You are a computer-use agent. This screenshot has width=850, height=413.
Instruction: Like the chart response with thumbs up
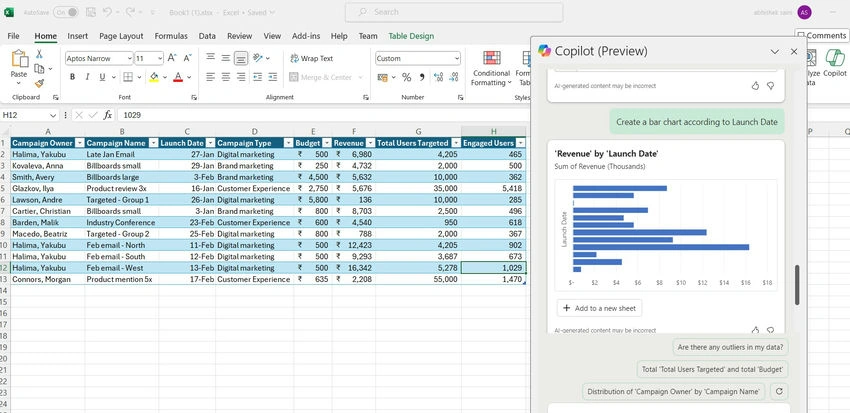point(755,330)
